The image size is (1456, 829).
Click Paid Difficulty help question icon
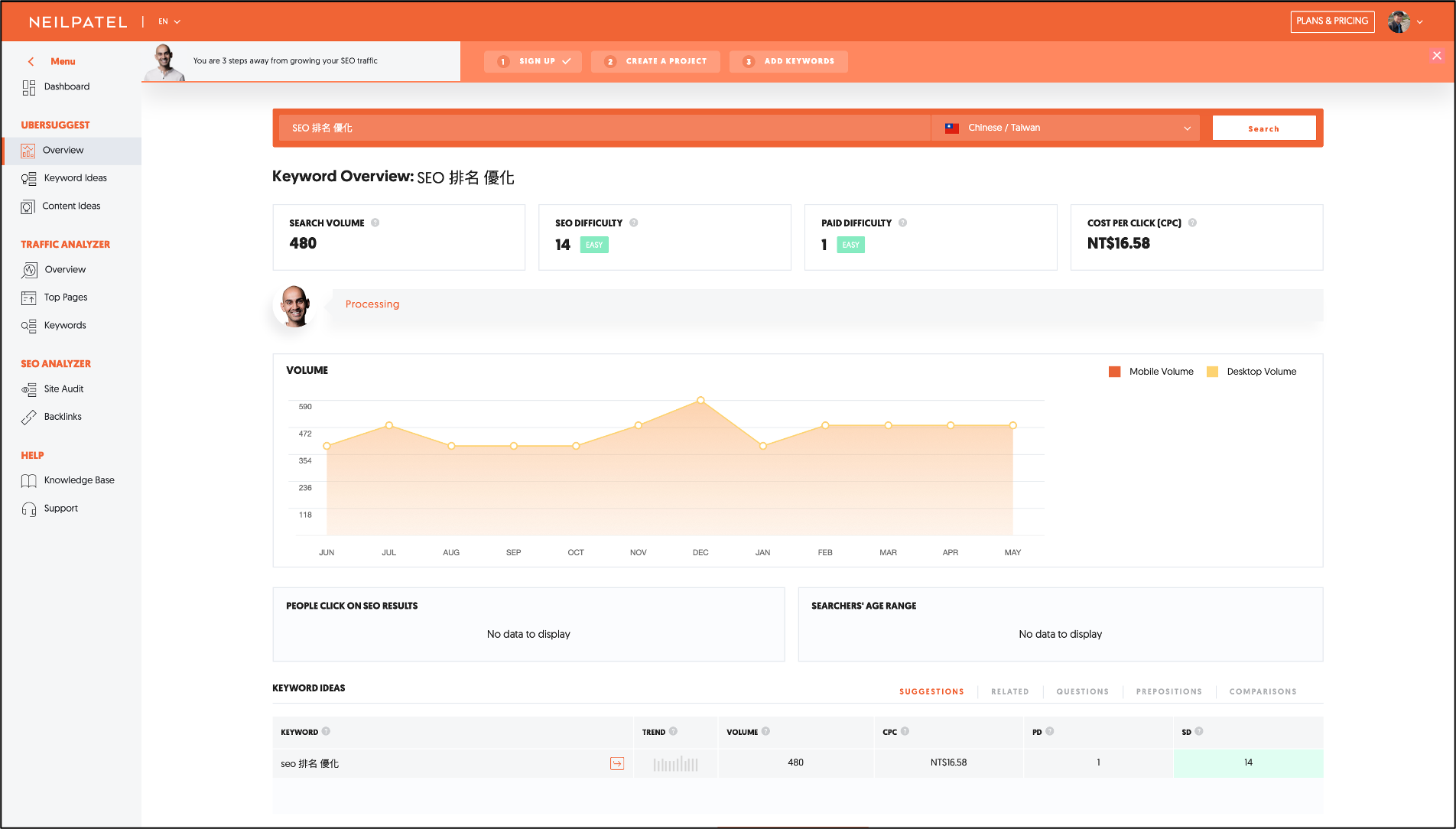pyautogui.click(x=902, y=223)
